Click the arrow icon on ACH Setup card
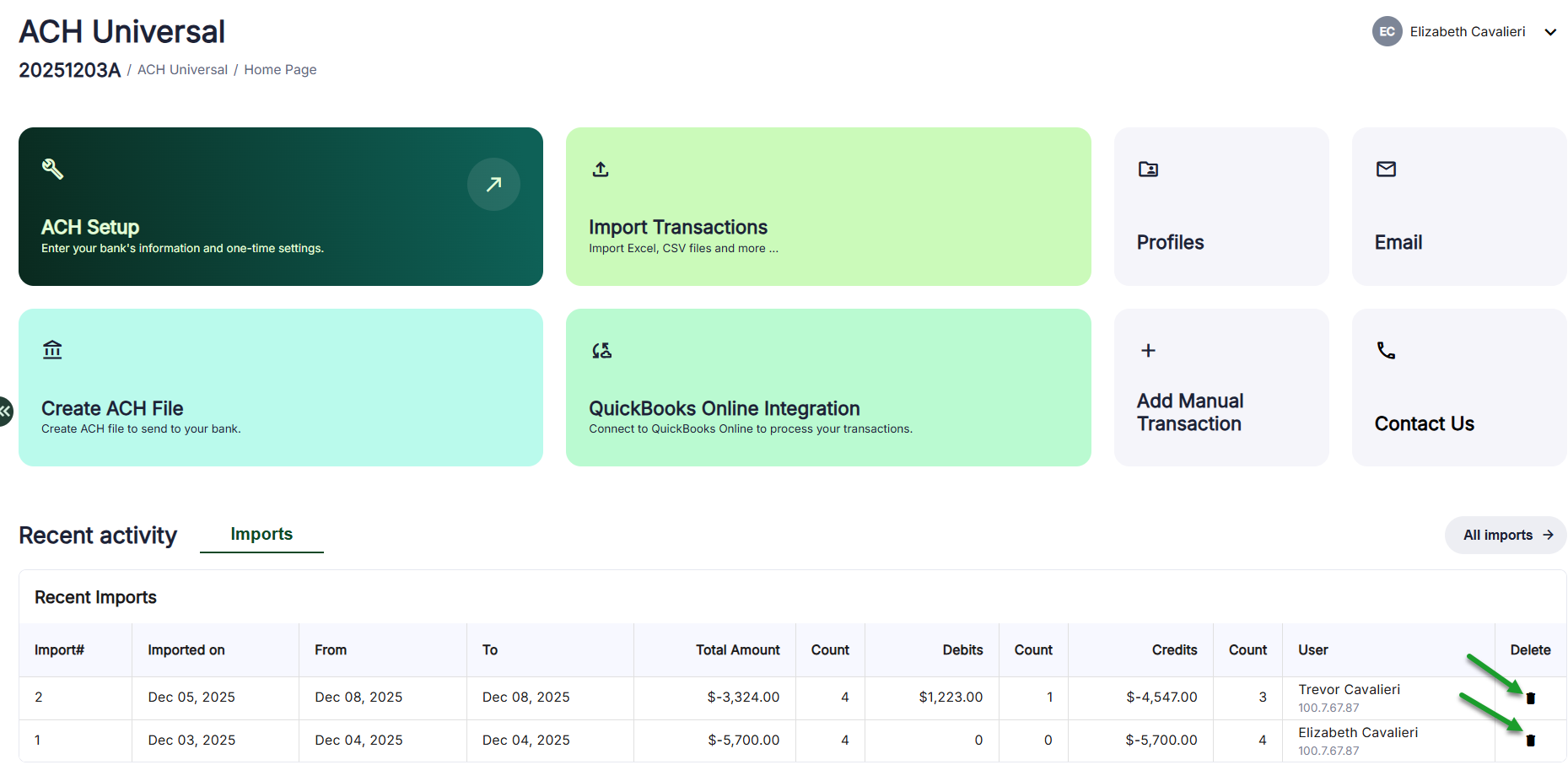The width and height of the screenshot is (1568, 781). tap(493, 184)
